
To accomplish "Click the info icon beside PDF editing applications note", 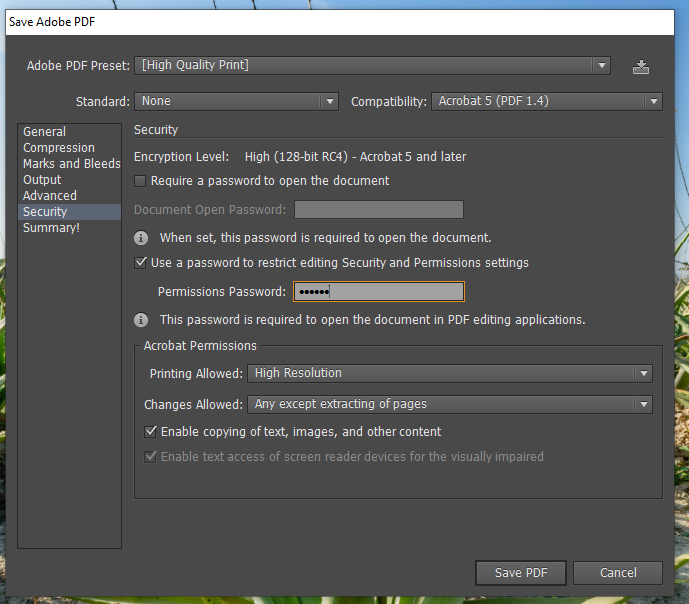I will click(141, 320).
